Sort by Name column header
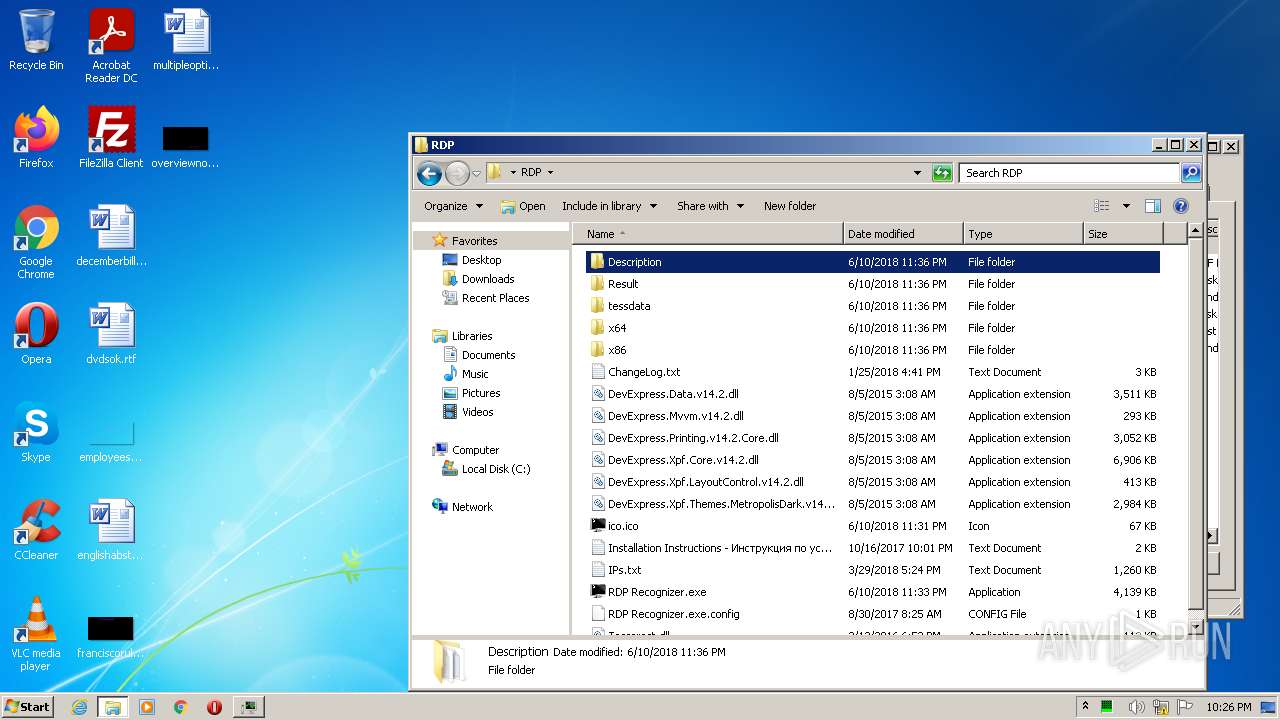This screenshot has height=720, width=1280. tap(708, 234)
